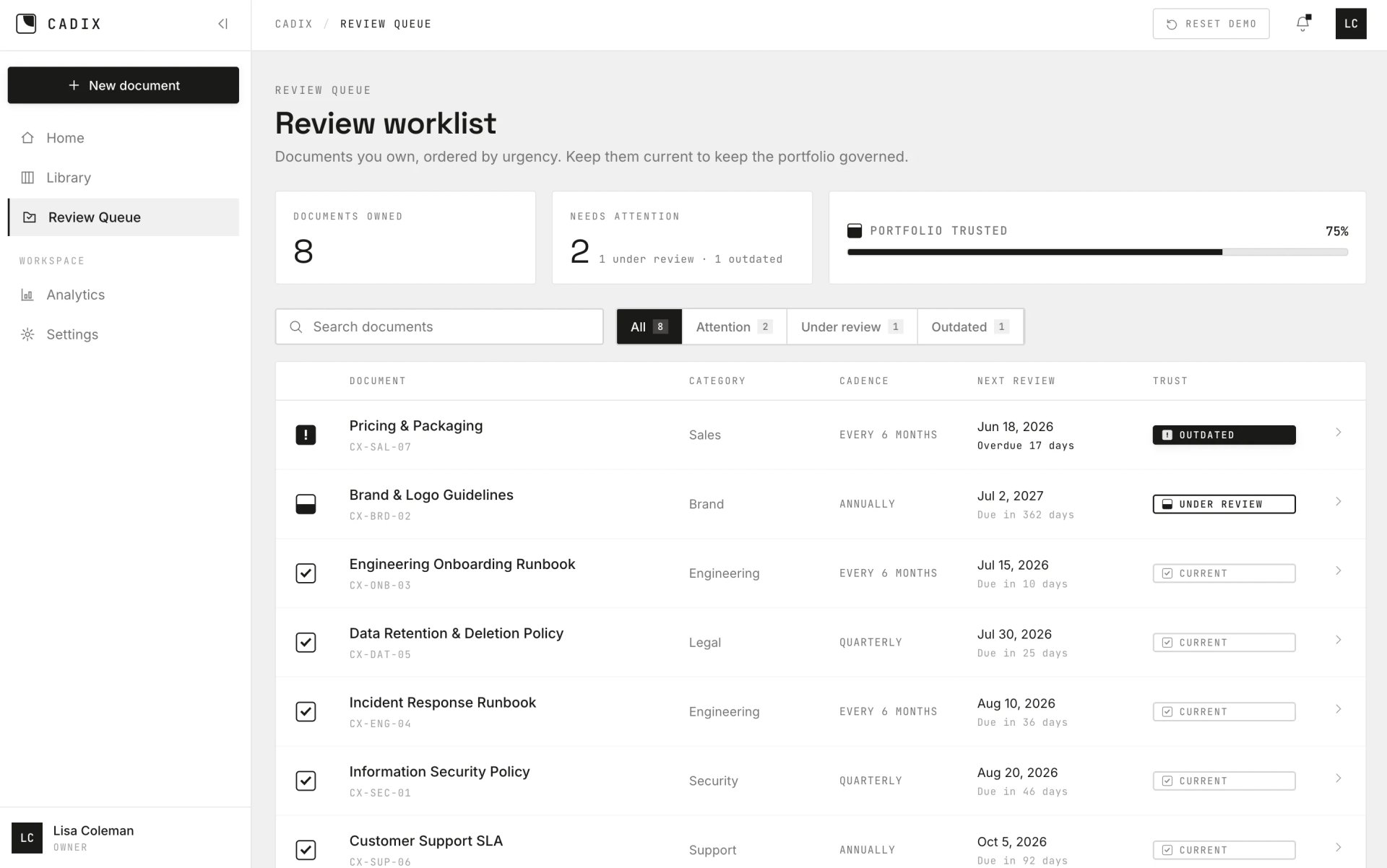This screenshot has height=868, width=1387.
Task: Click the Documents Owned card
Action: click(405, 238)
